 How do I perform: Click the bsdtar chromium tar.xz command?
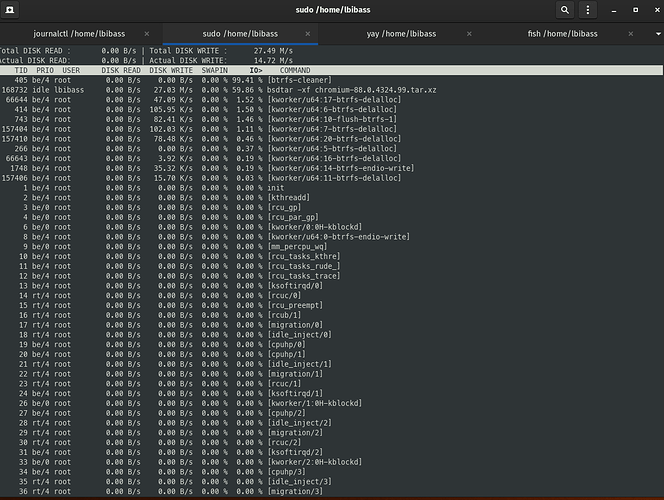pyautogui.click(x=351, y=90)
